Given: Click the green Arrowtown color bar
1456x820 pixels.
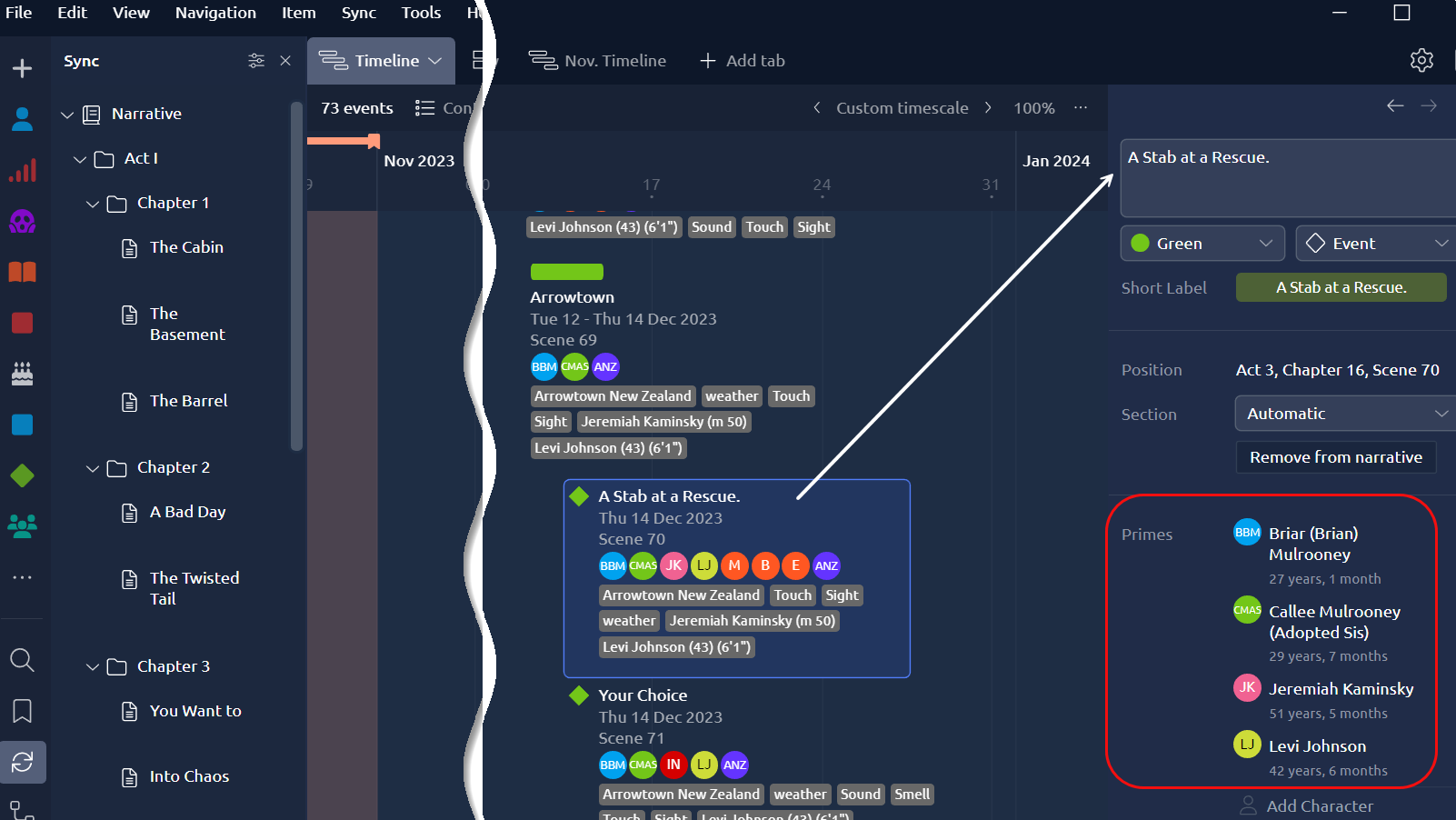Looking at the screenshot, I should (566, 272).
